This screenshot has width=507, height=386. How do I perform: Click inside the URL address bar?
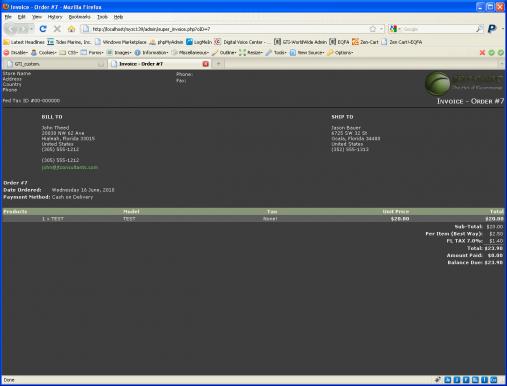(230, 29)
